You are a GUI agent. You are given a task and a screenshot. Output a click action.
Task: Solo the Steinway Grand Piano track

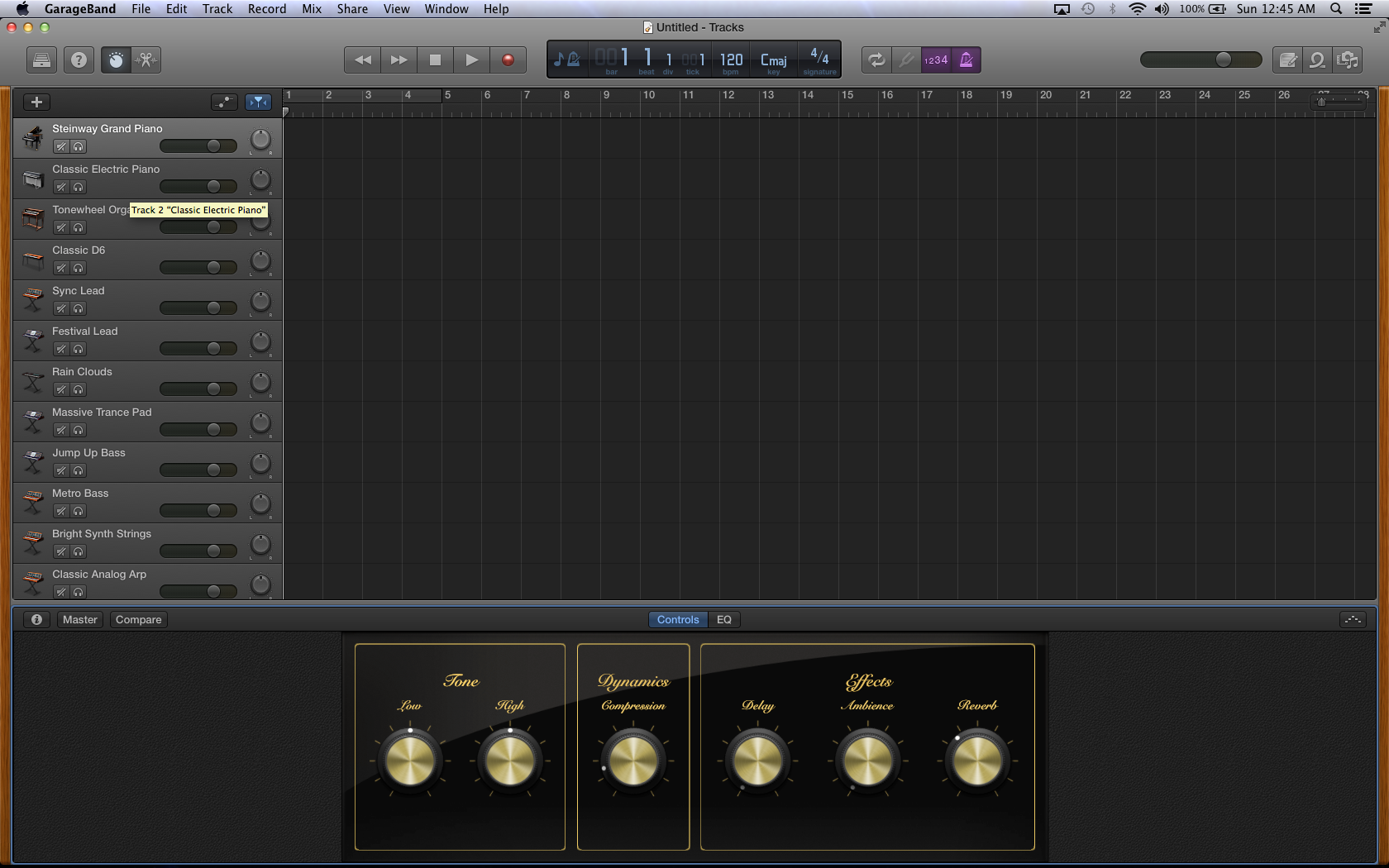79,146
